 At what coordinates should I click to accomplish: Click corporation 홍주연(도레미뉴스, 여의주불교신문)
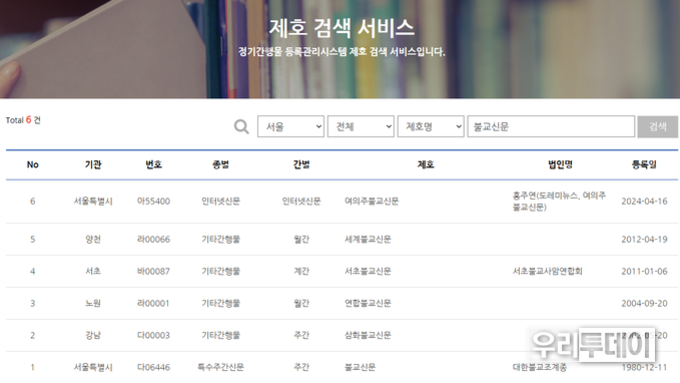click(559, 201)
